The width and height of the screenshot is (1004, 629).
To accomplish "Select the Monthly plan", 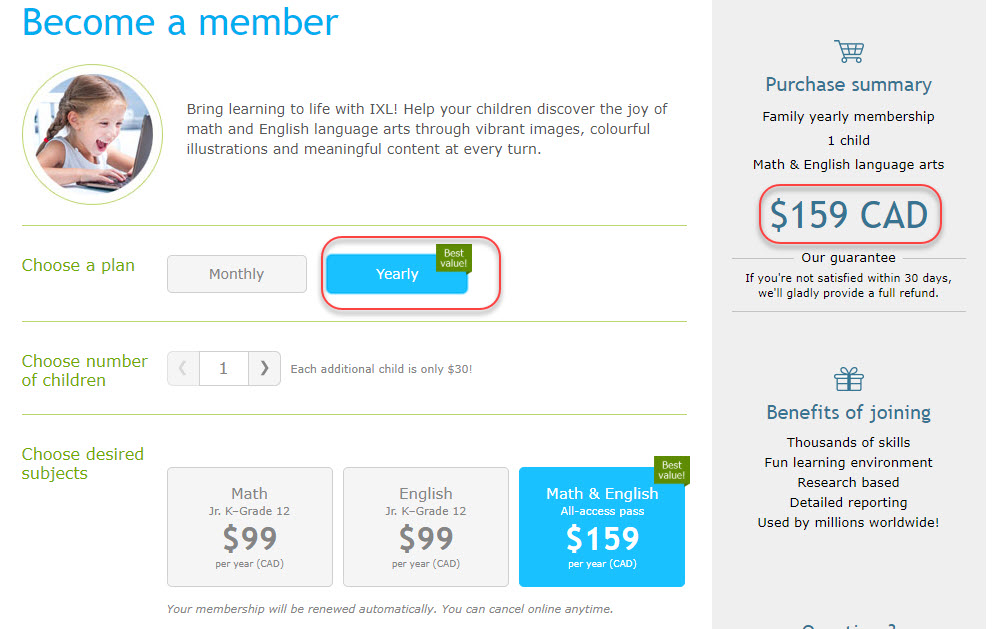I will point(237,274).
